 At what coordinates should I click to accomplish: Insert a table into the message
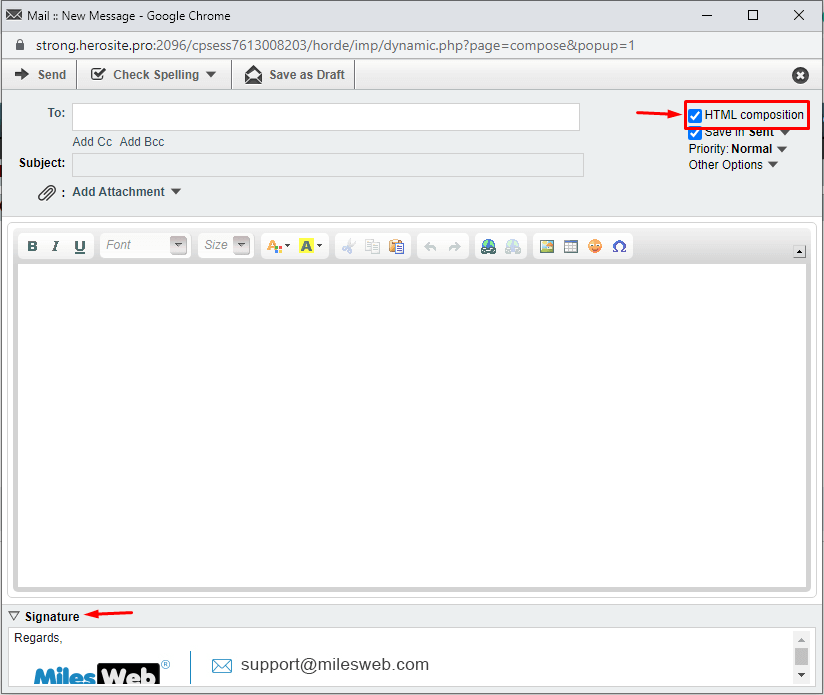[571, 246]
